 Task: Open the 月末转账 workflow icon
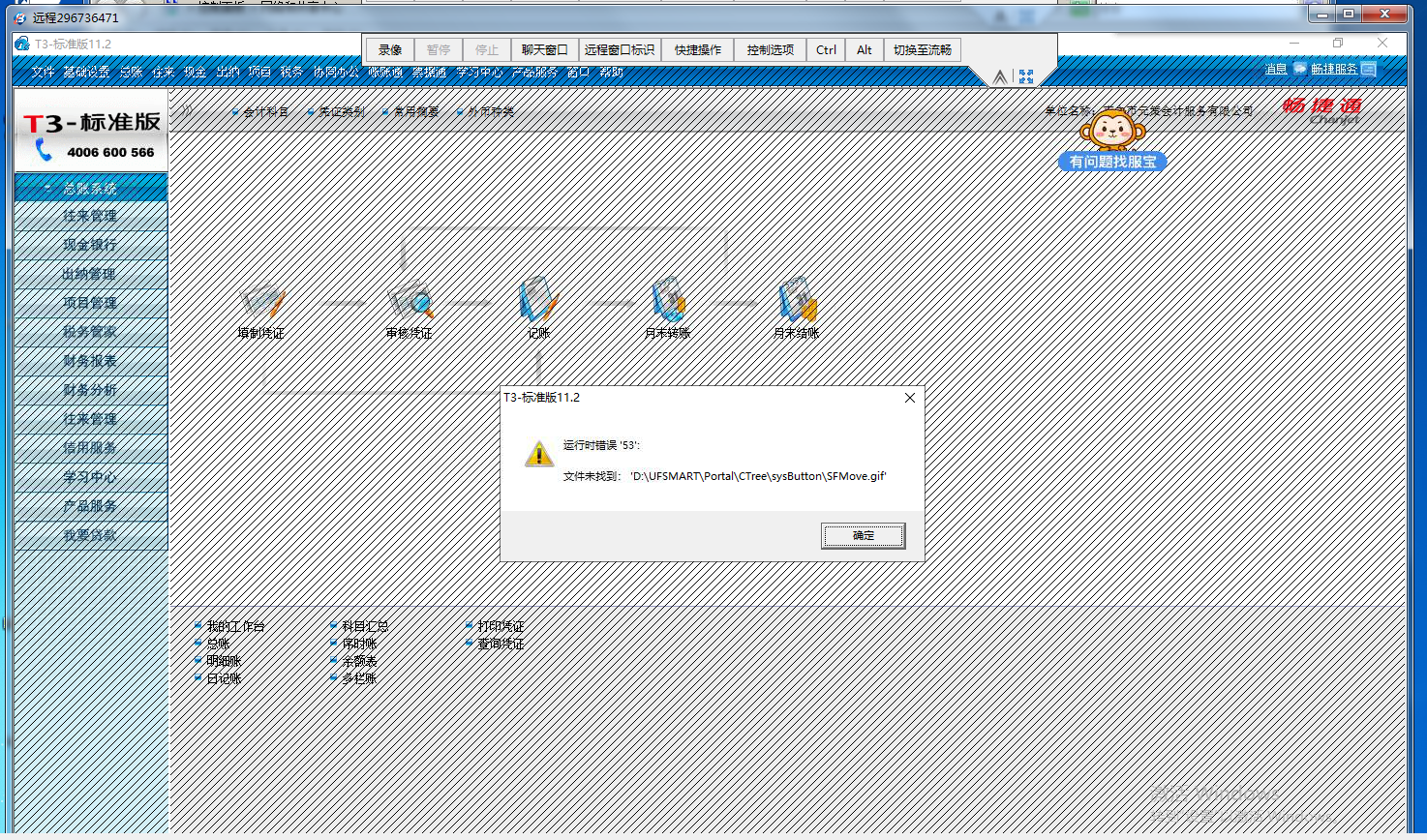(x=668, y=299)
